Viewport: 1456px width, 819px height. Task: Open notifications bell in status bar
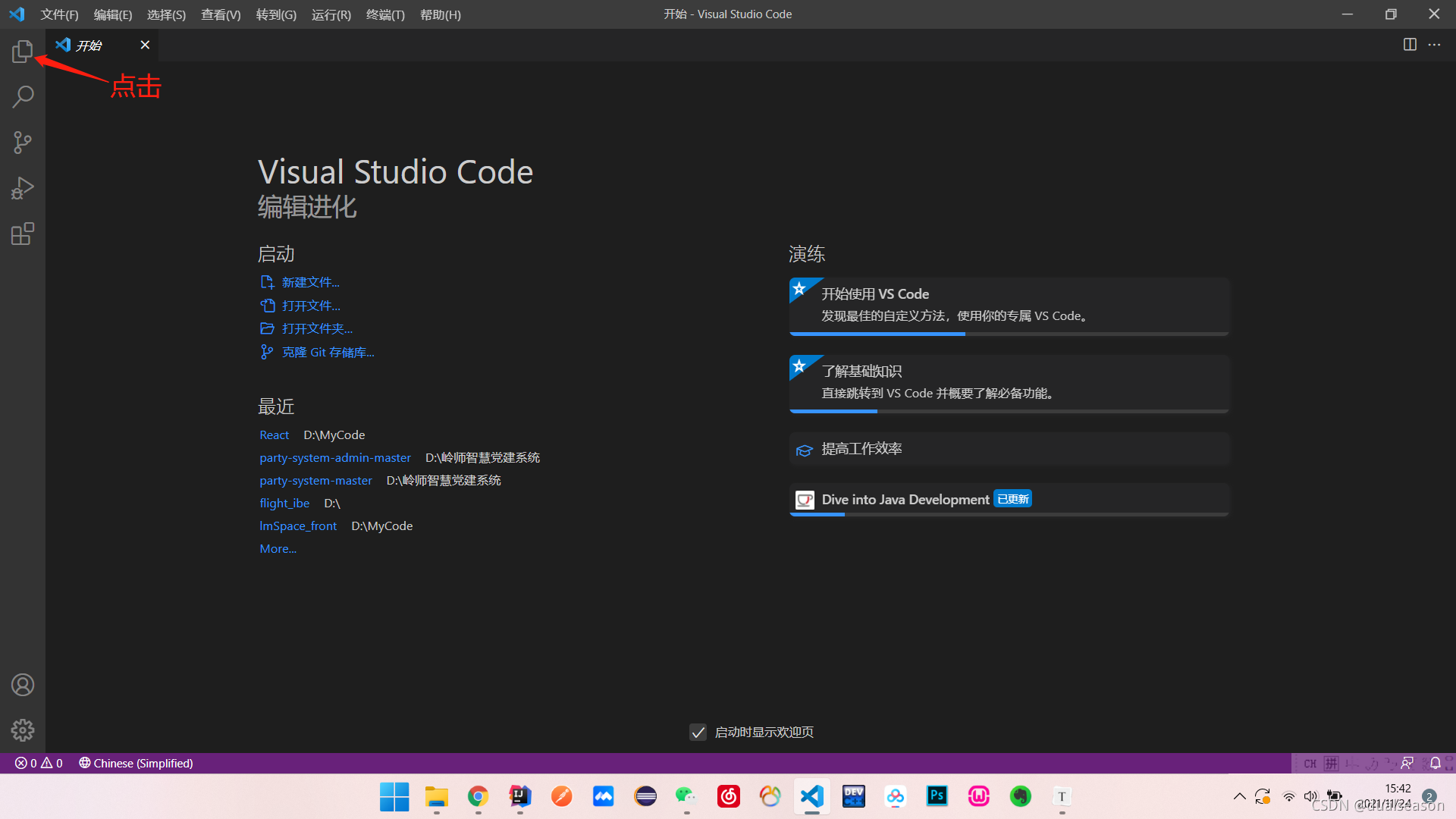click(x=1436, y=763)
